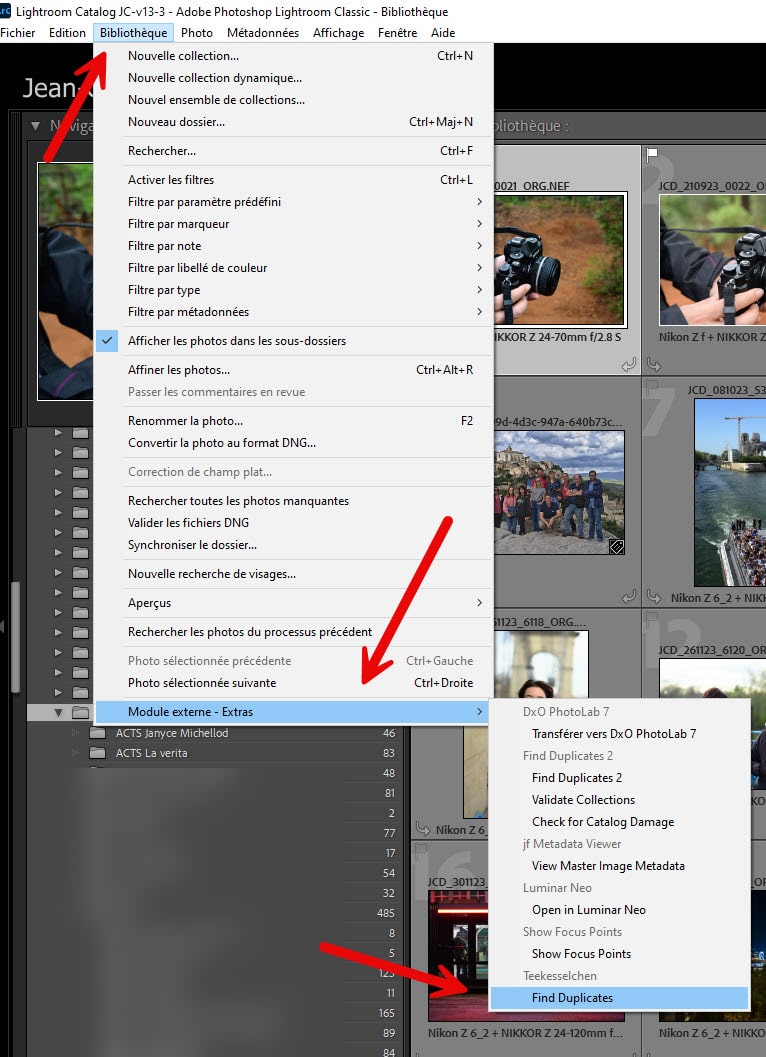766x1057 pixels.
Task: Choose View Master Image Metadata
Action: tap(619, 866)
